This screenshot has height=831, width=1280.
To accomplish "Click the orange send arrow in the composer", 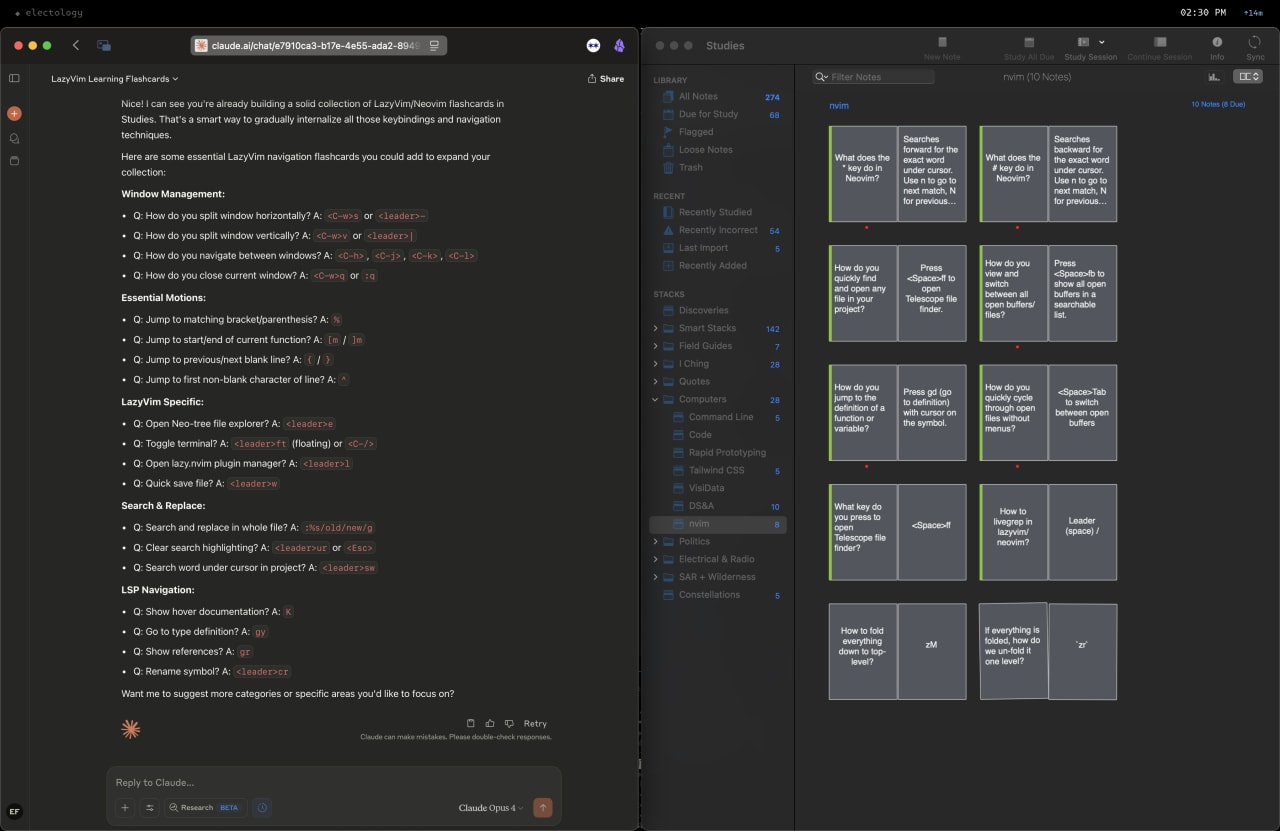I will [x=541, y=807].
